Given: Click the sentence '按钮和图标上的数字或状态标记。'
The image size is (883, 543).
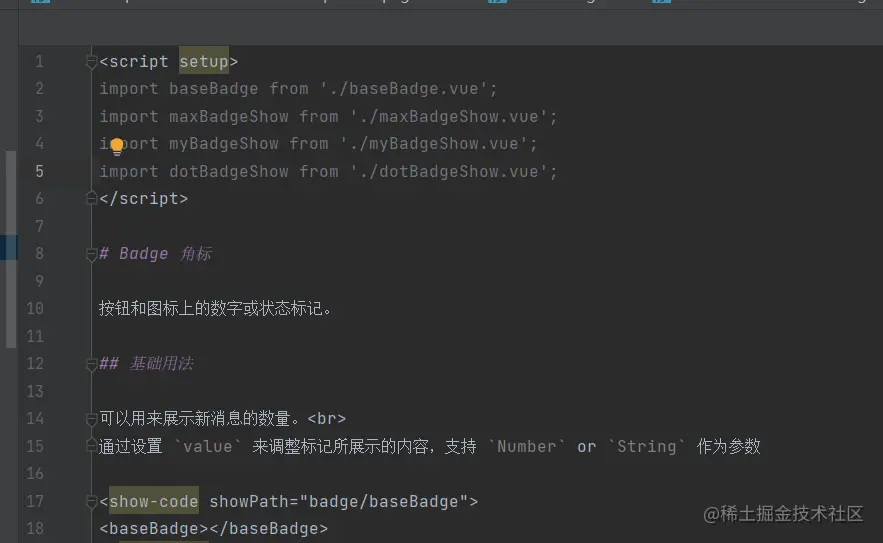Looking at the screenshot, I should (215, 308).
